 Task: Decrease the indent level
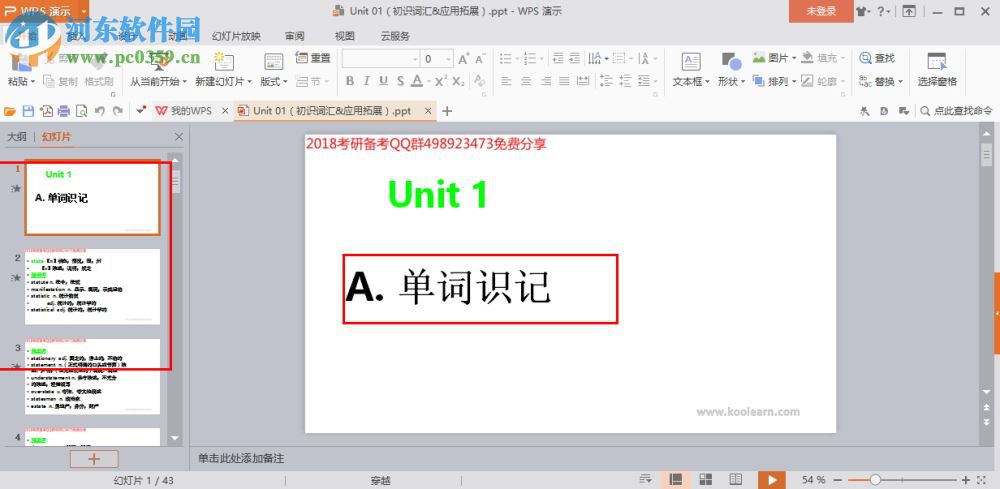558,59
